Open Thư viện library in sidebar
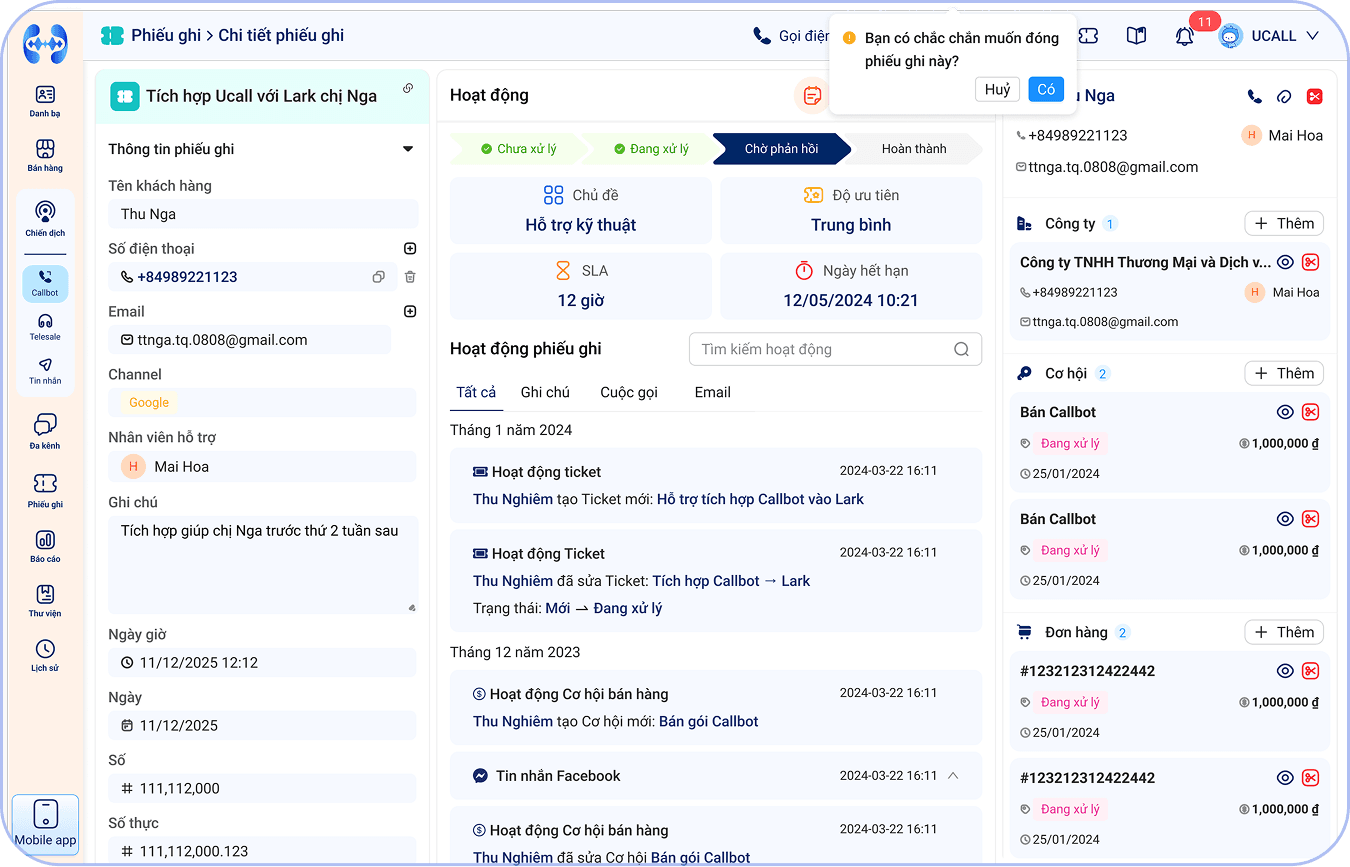Image resolution: width=1350 pixels, height=867 pixels. tap(45, 599)
